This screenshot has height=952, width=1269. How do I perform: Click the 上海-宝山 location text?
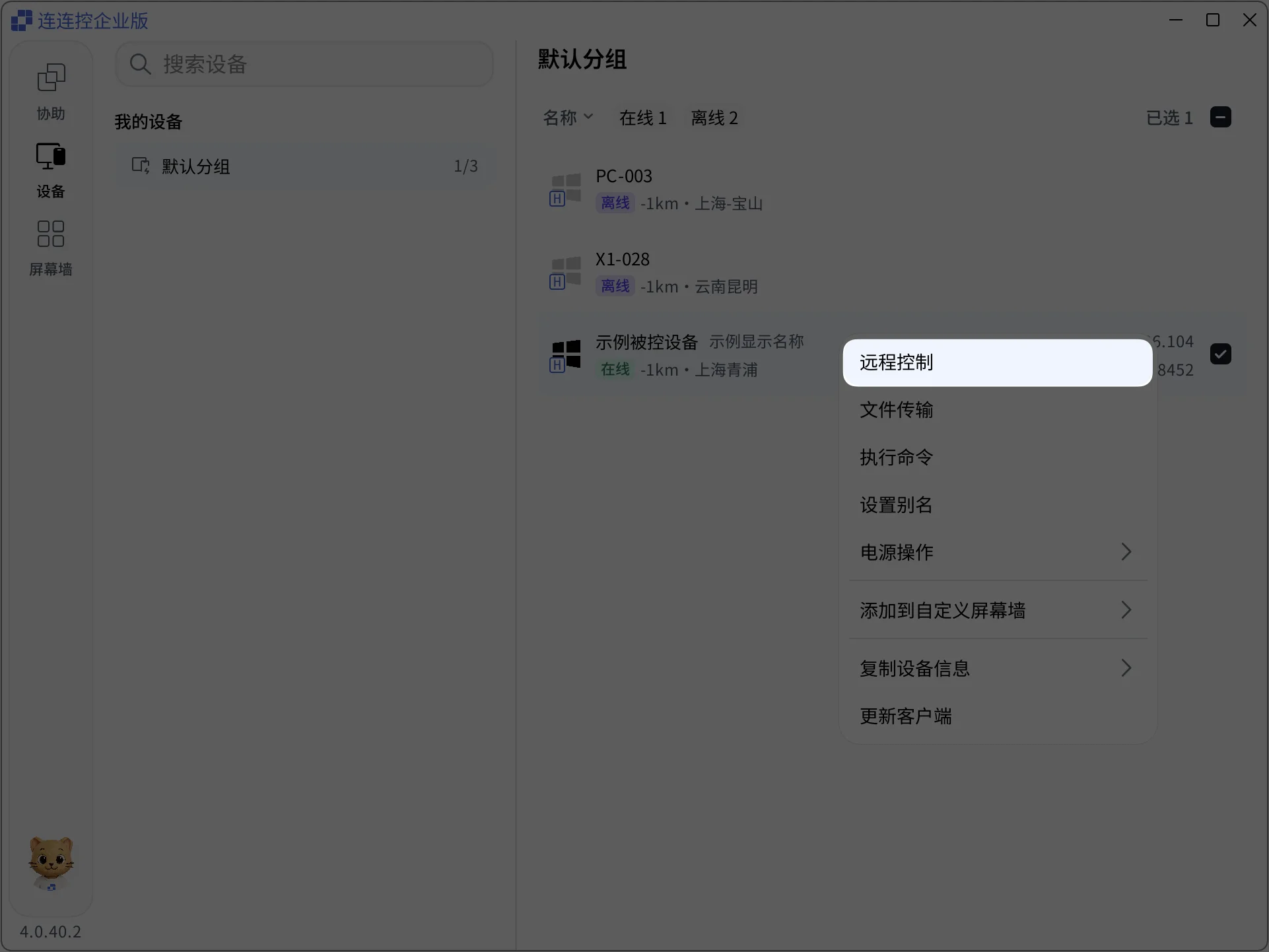[728, 203]
